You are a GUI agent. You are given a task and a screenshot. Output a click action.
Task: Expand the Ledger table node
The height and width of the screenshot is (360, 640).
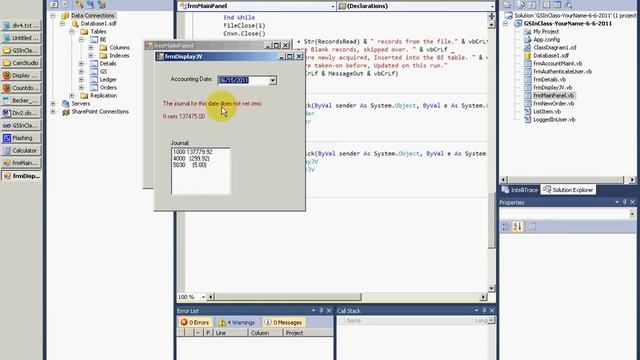click(81, 80)
